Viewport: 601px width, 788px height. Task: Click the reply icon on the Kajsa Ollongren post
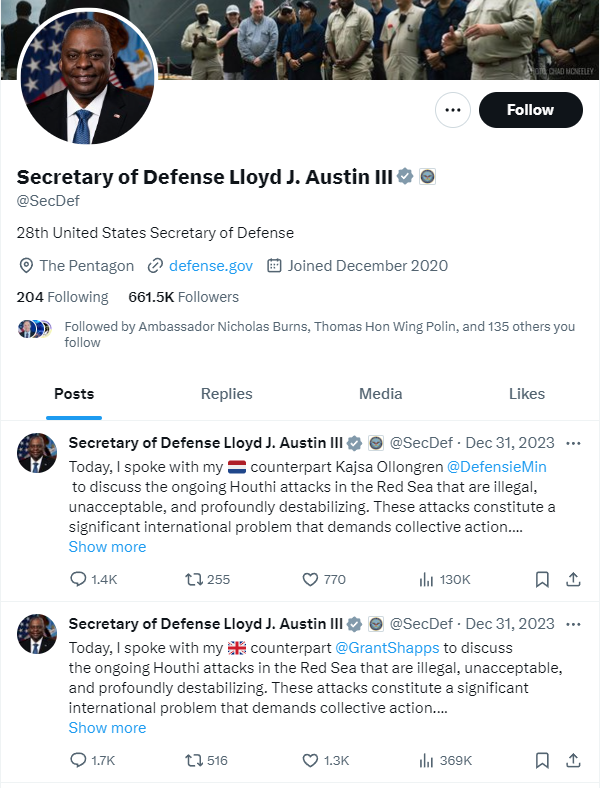[78, 579]
